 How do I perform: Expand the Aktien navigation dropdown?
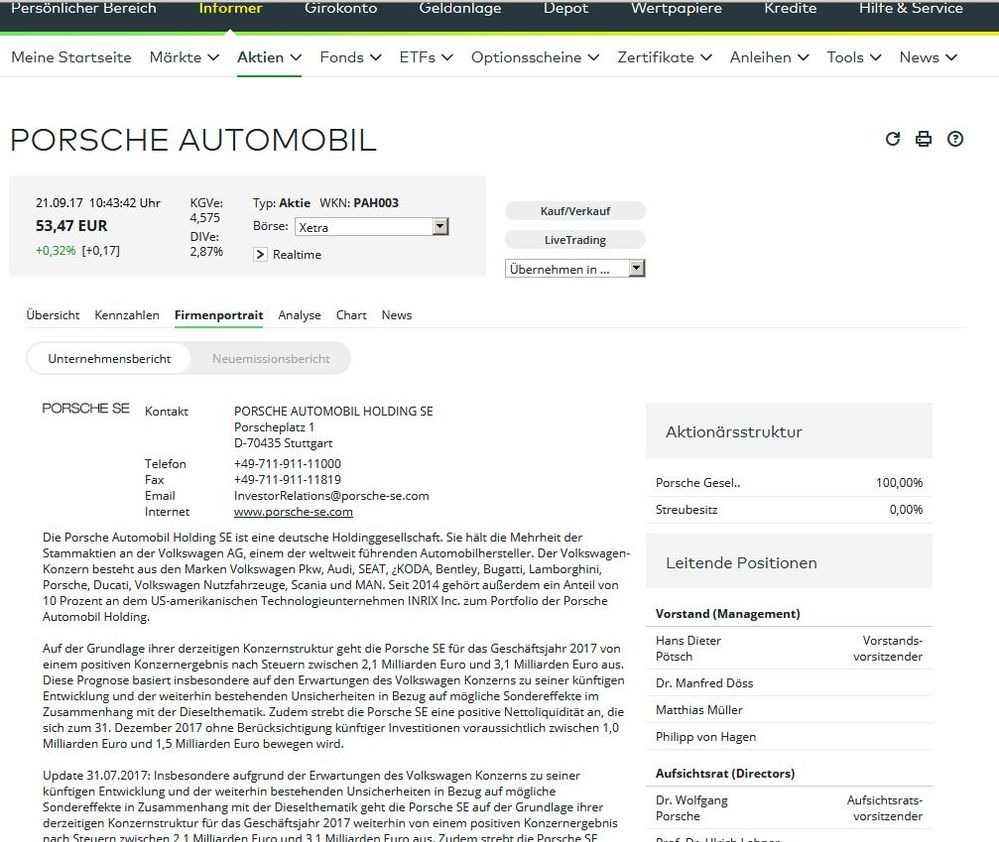click(268, 57)
